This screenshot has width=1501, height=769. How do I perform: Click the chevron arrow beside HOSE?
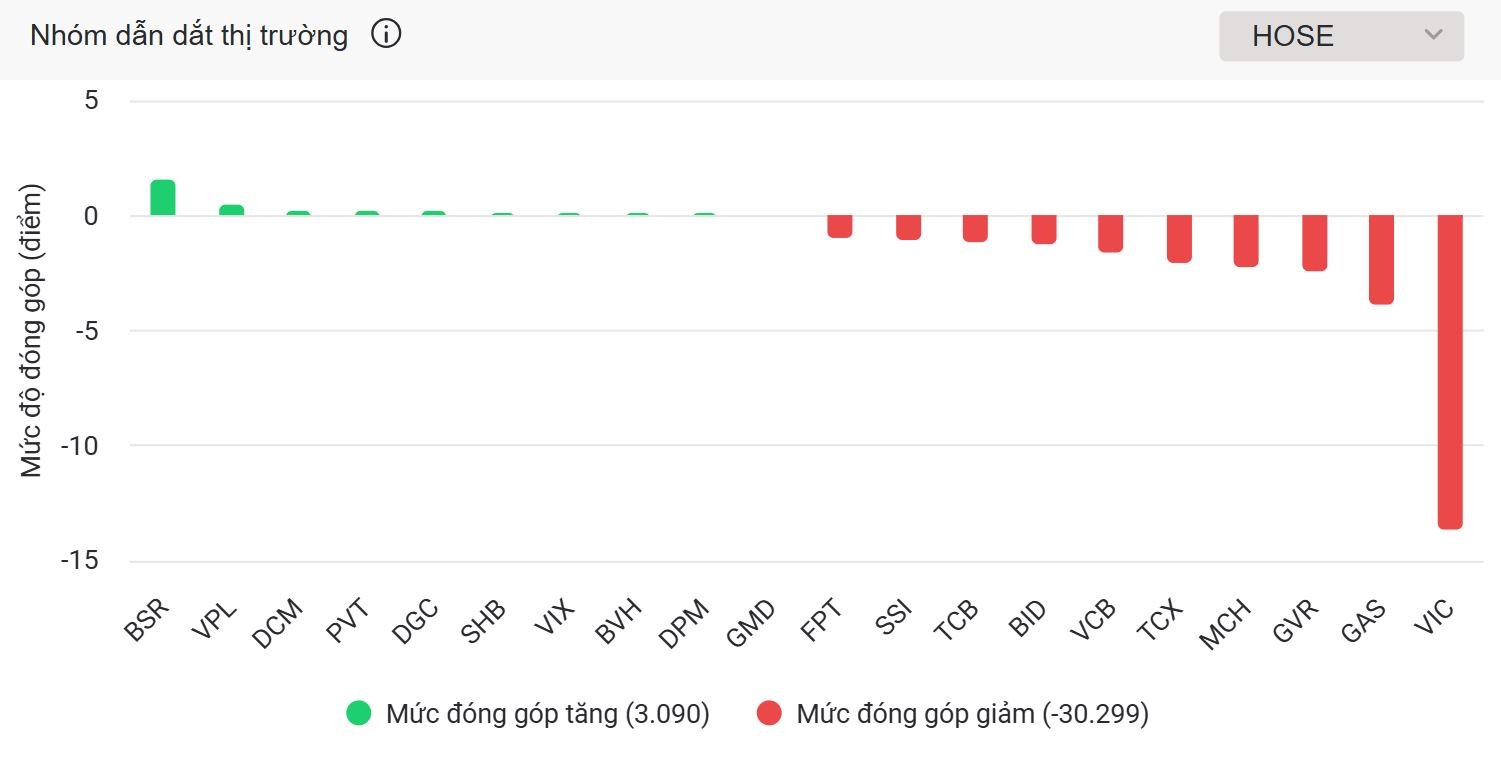point(1432,35)
